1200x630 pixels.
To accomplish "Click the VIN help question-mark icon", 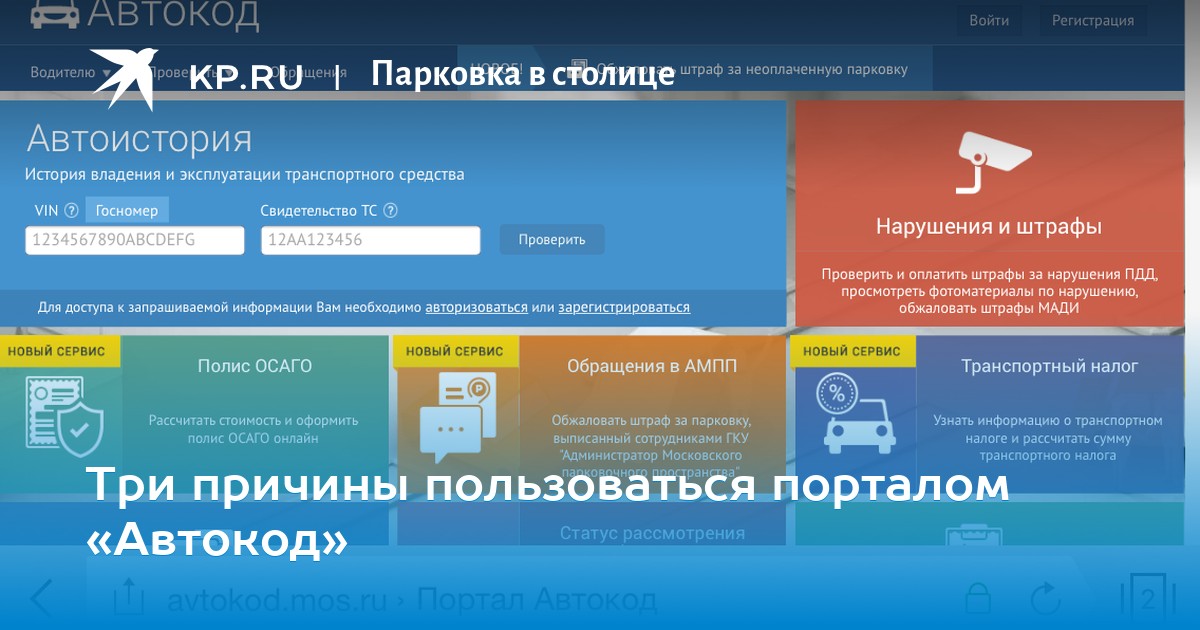I will (x=71, y=211).
